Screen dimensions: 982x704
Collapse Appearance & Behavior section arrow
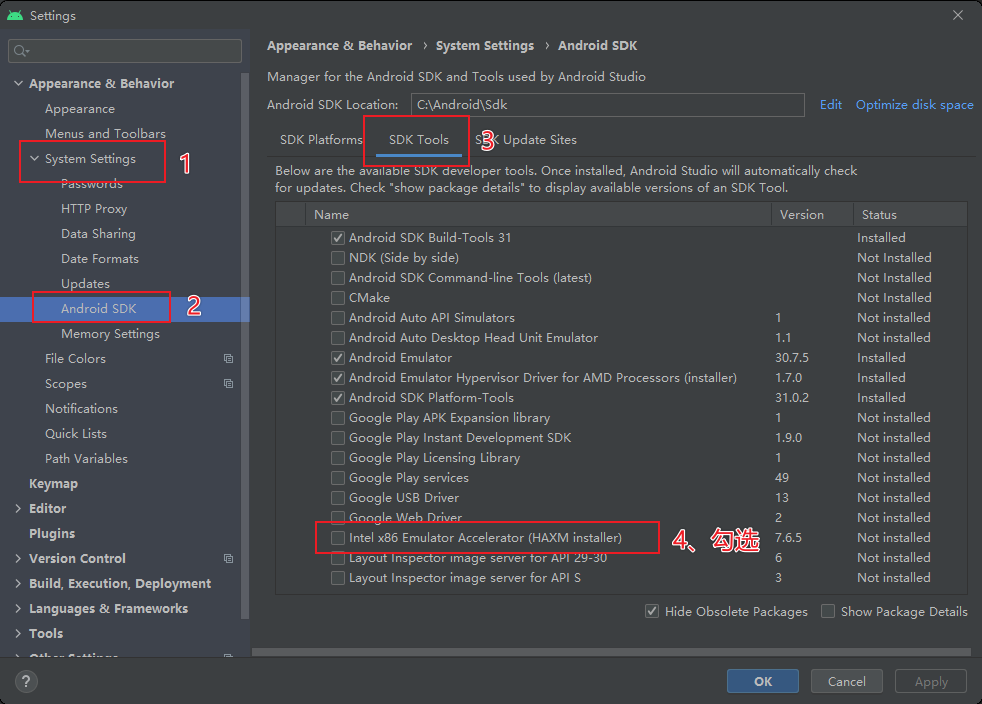click(18, 83)
